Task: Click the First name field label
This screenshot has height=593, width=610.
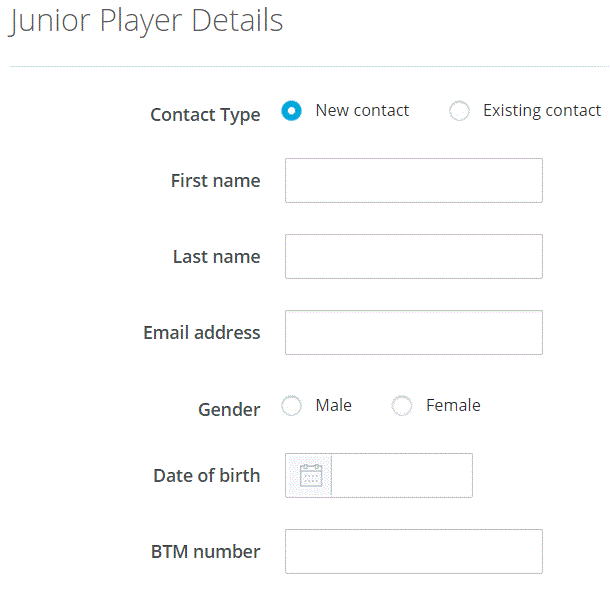Action: coord(215,181)
